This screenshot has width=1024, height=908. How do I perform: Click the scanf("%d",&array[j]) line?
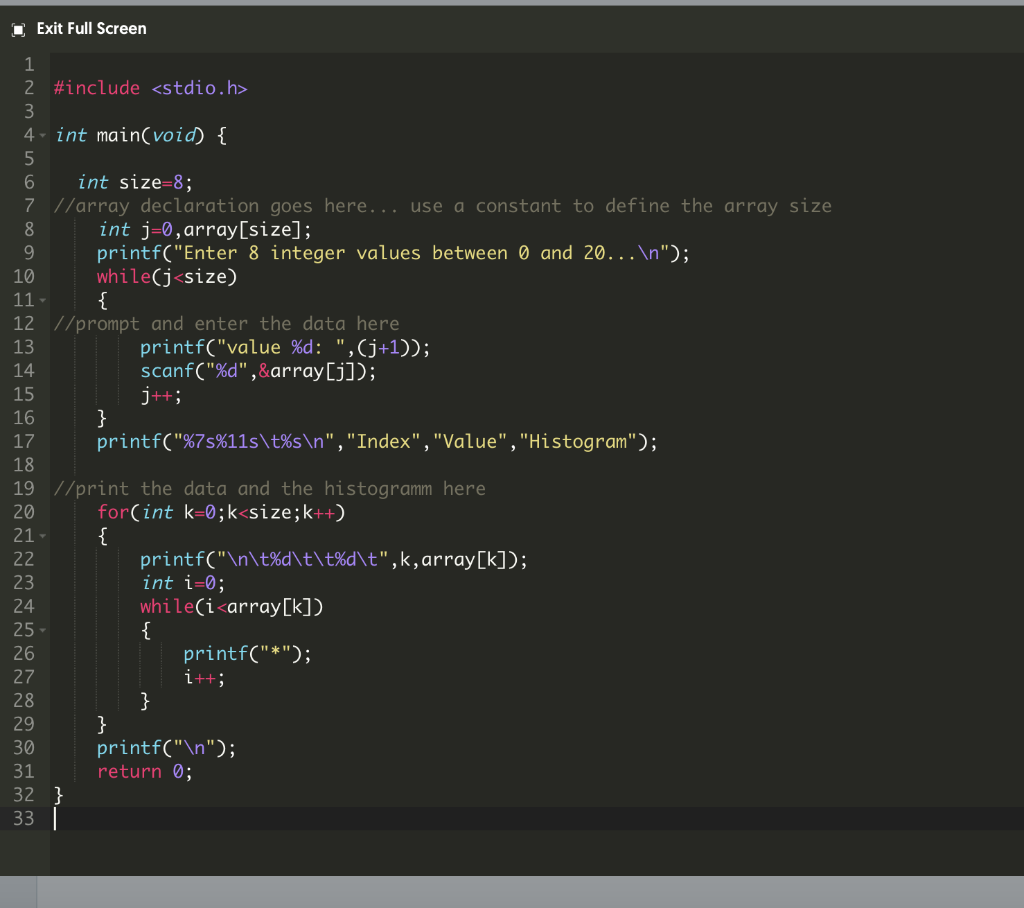[259, 371]
